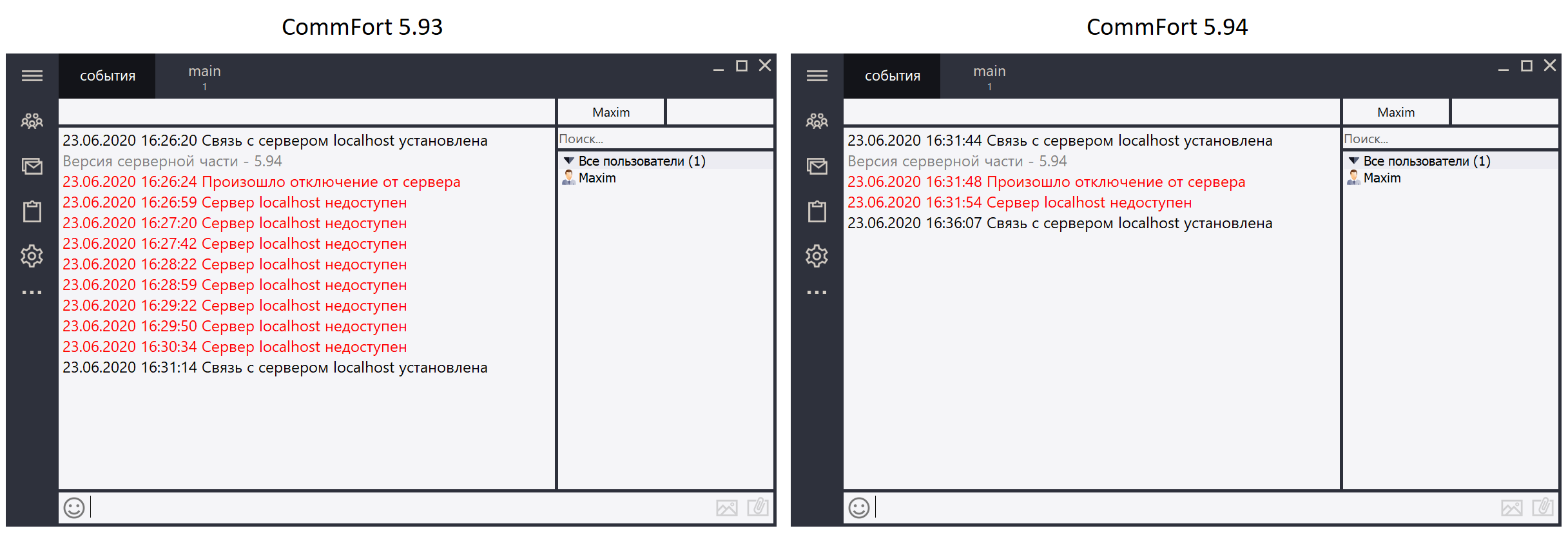The width and height of the screenshot is (1568, 535).
Task: Open clipboard board icon in CommFort 5.94 sidebar
Action: click(x=817, y=211)
